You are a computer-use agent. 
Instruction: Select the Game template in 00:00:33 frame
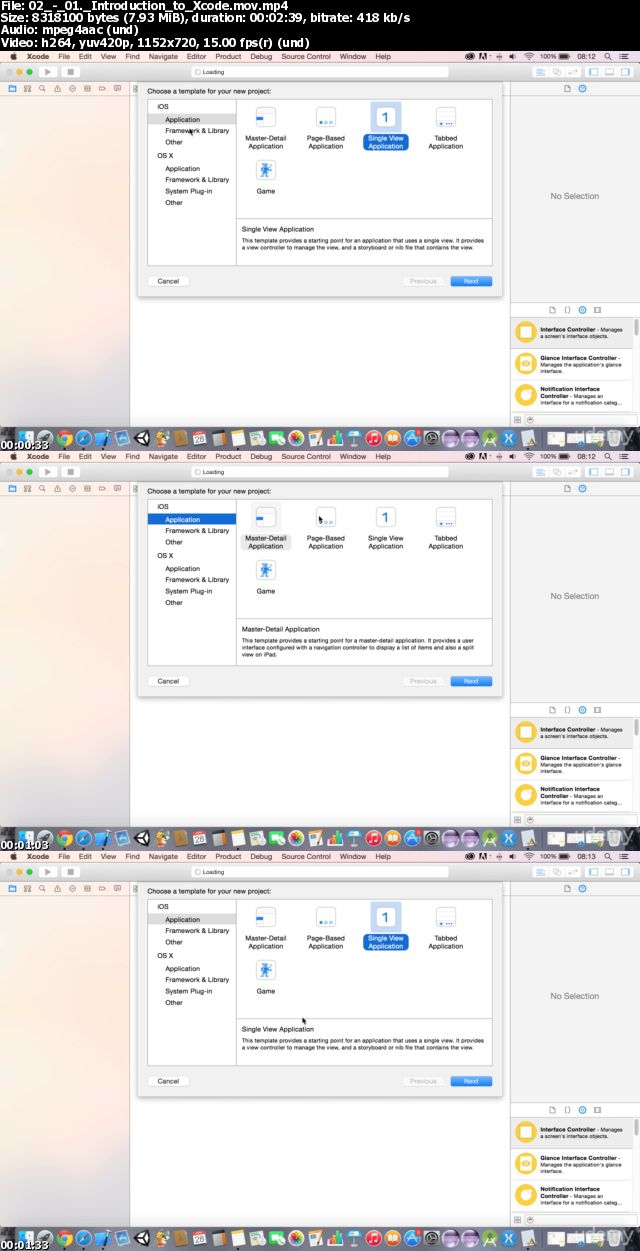coord(266,177)
